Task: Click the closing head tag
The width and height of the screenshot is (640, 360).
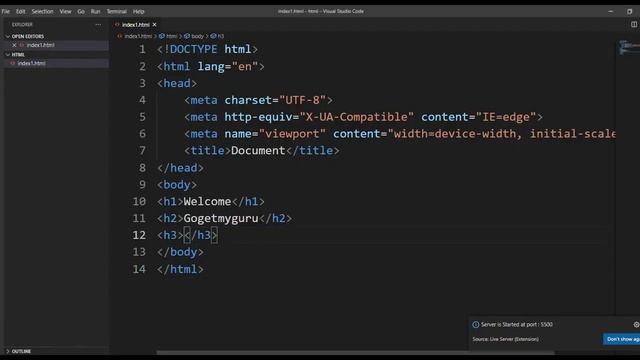Action: tap(180, 168)
